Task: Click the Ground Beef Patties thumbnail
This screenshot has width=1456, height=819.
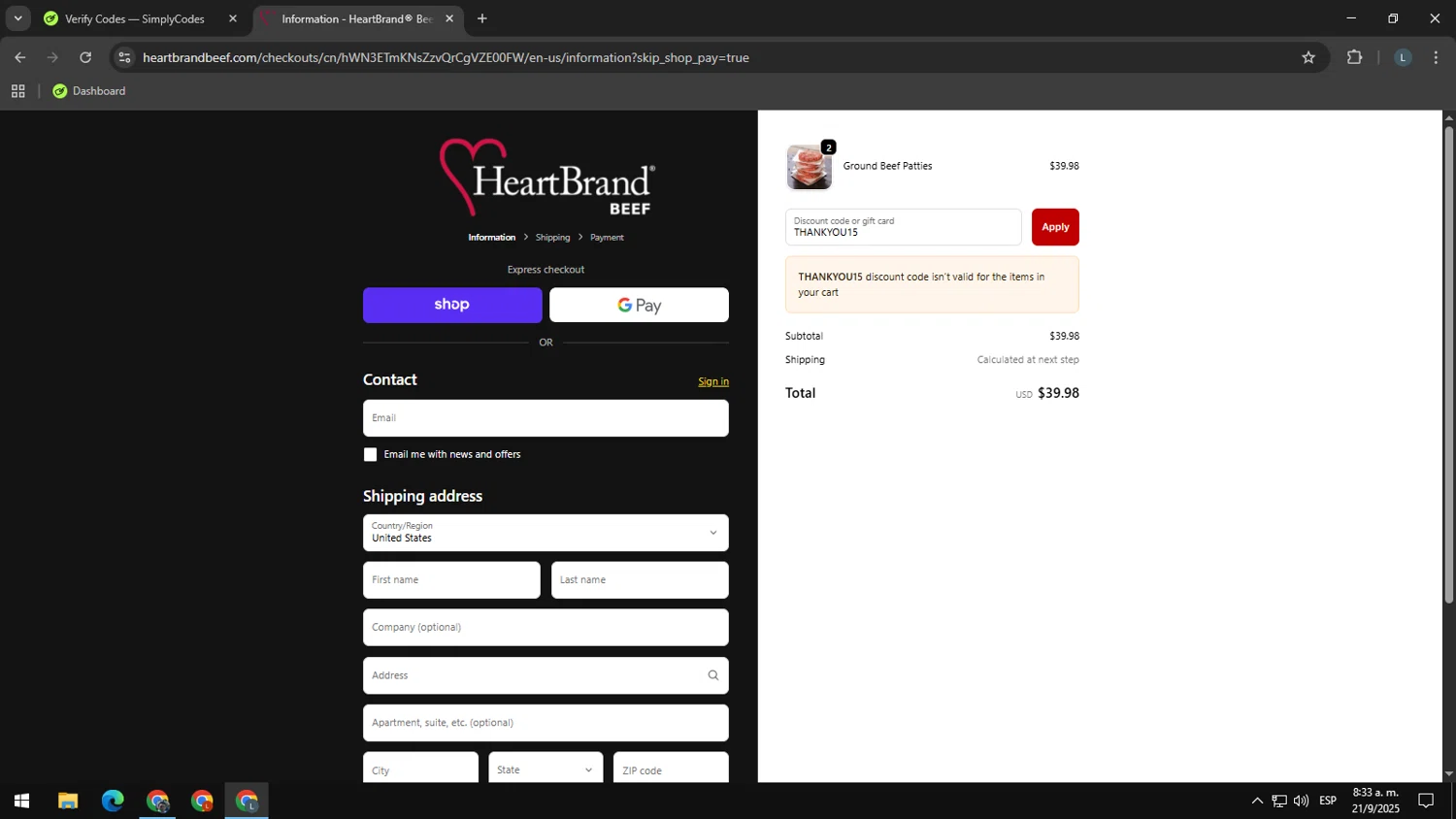Action: (x=810, y=167)
